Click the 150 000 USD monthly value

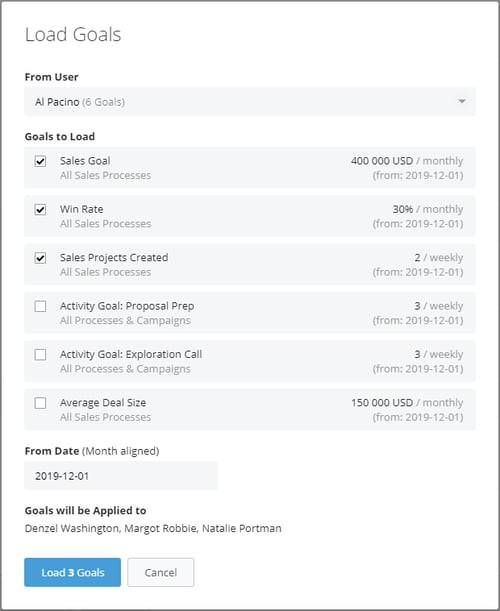pos(407,403)
